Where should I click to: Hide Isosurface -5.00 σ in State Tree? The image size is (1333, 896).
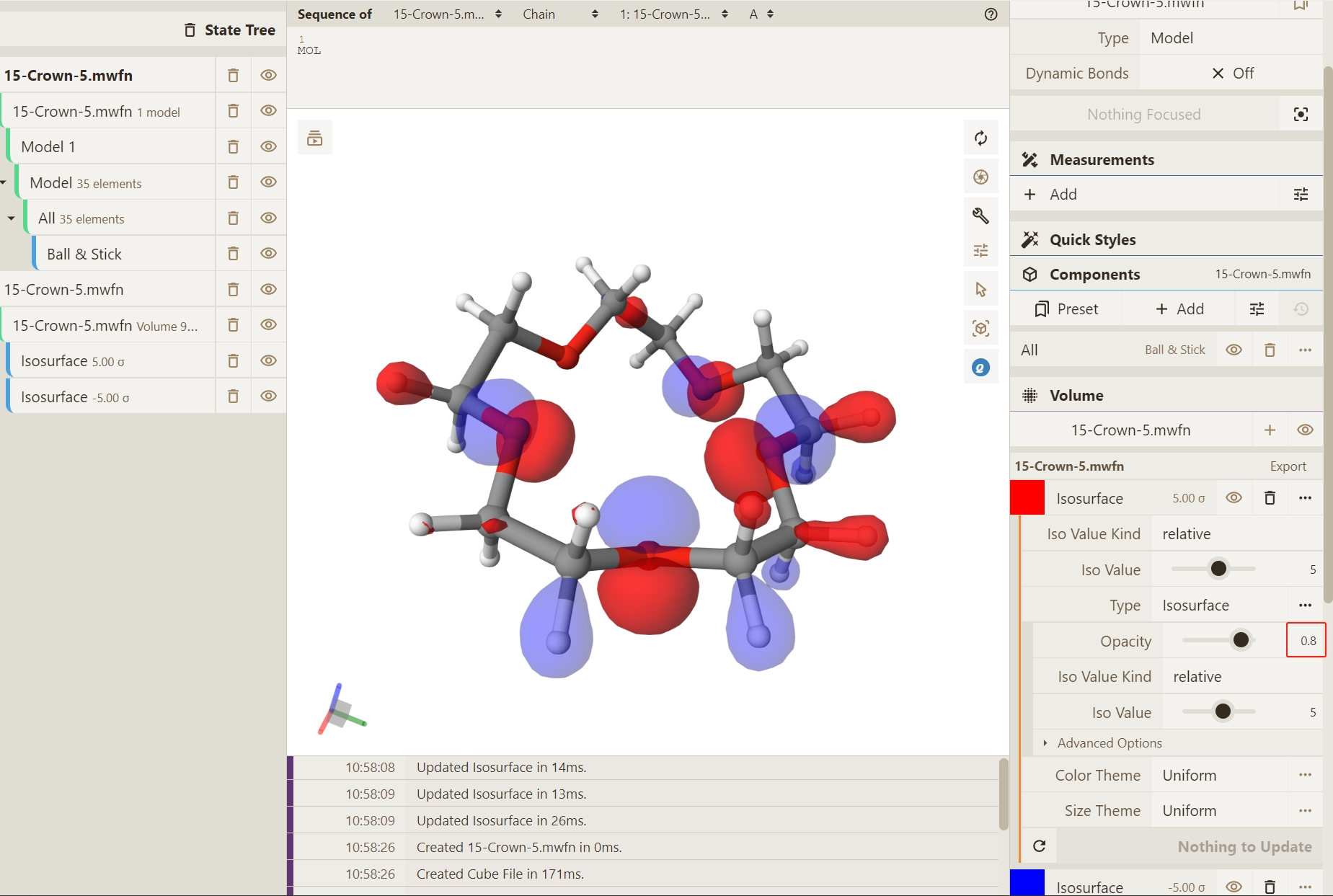coord(268,396)
